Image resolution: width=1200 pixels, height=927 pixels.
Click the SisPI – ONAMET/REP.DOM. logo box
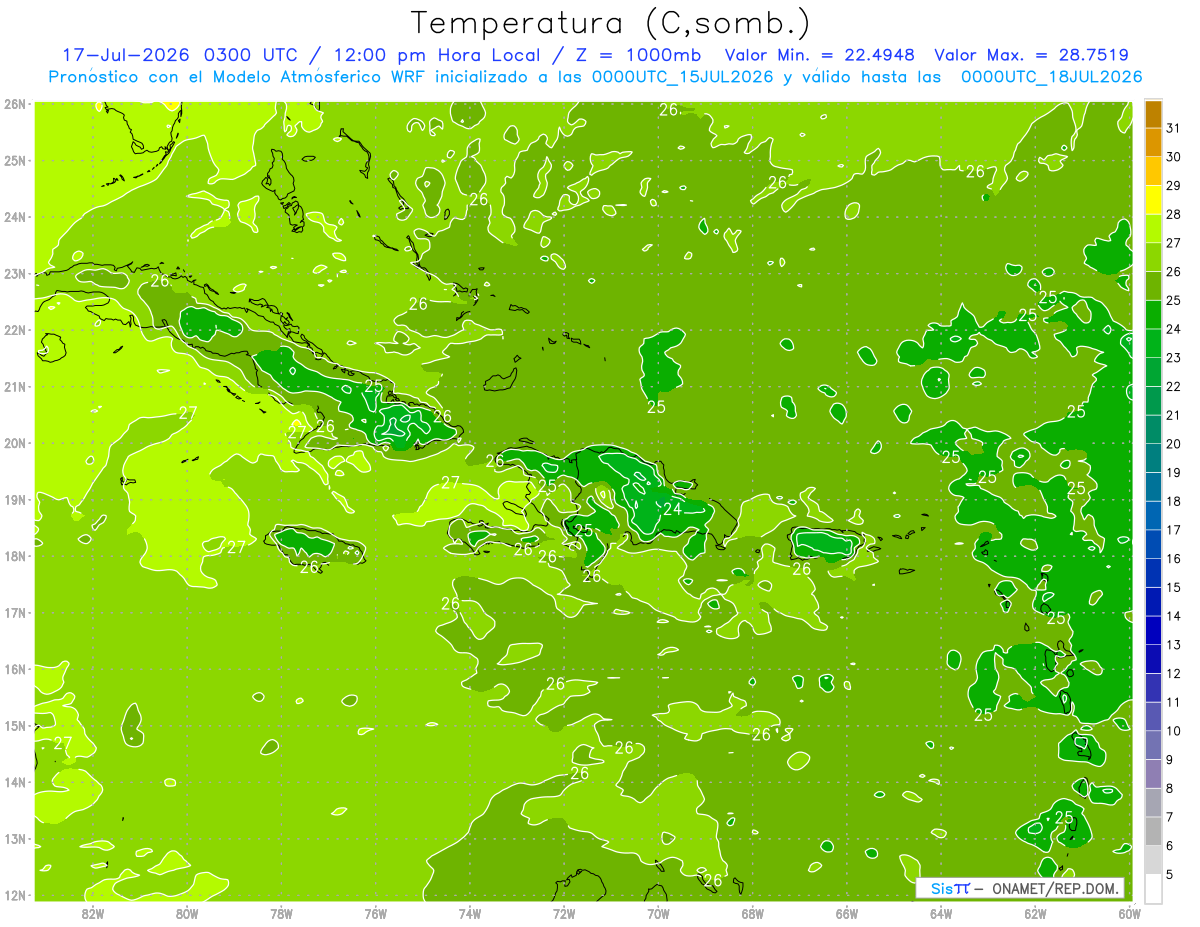[x=1020, y=888]
